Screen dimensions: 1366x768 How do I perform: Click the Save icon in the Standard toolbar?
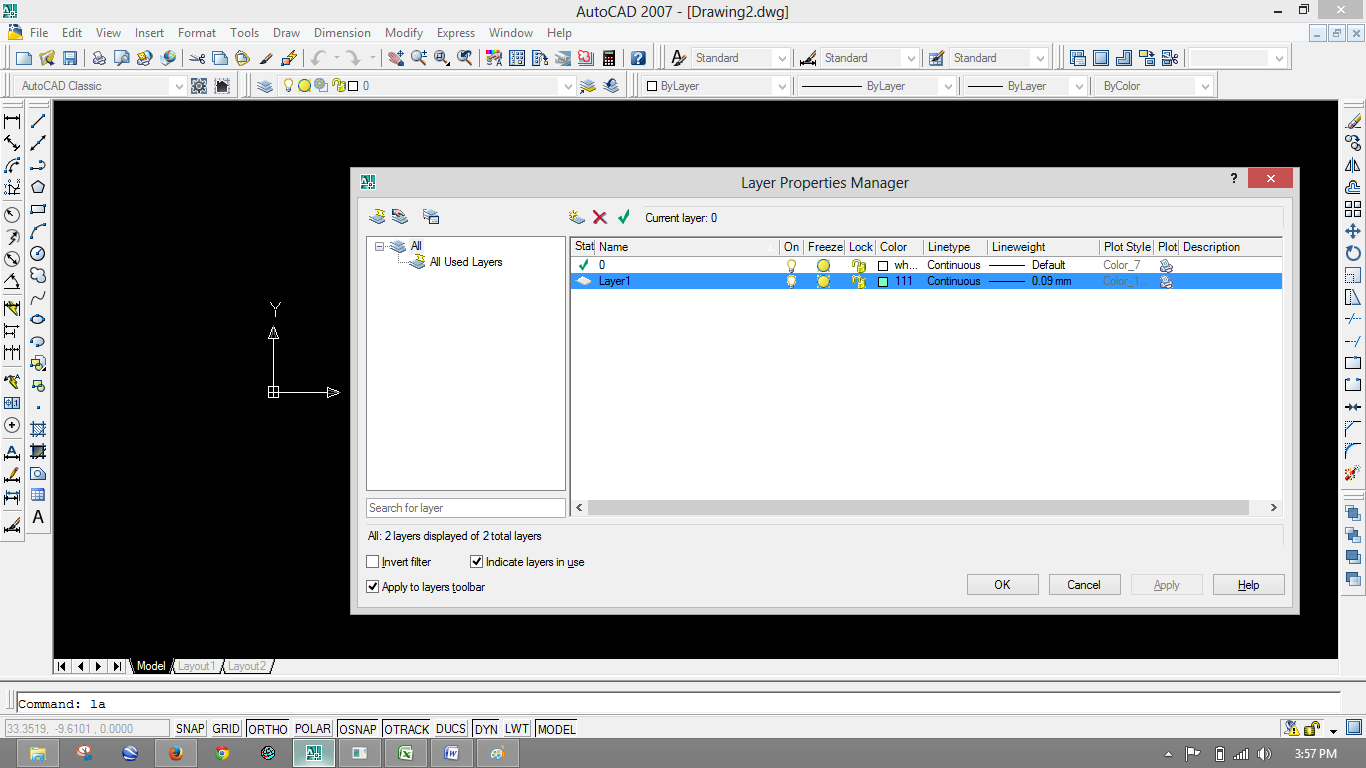[x=70, y=58]
